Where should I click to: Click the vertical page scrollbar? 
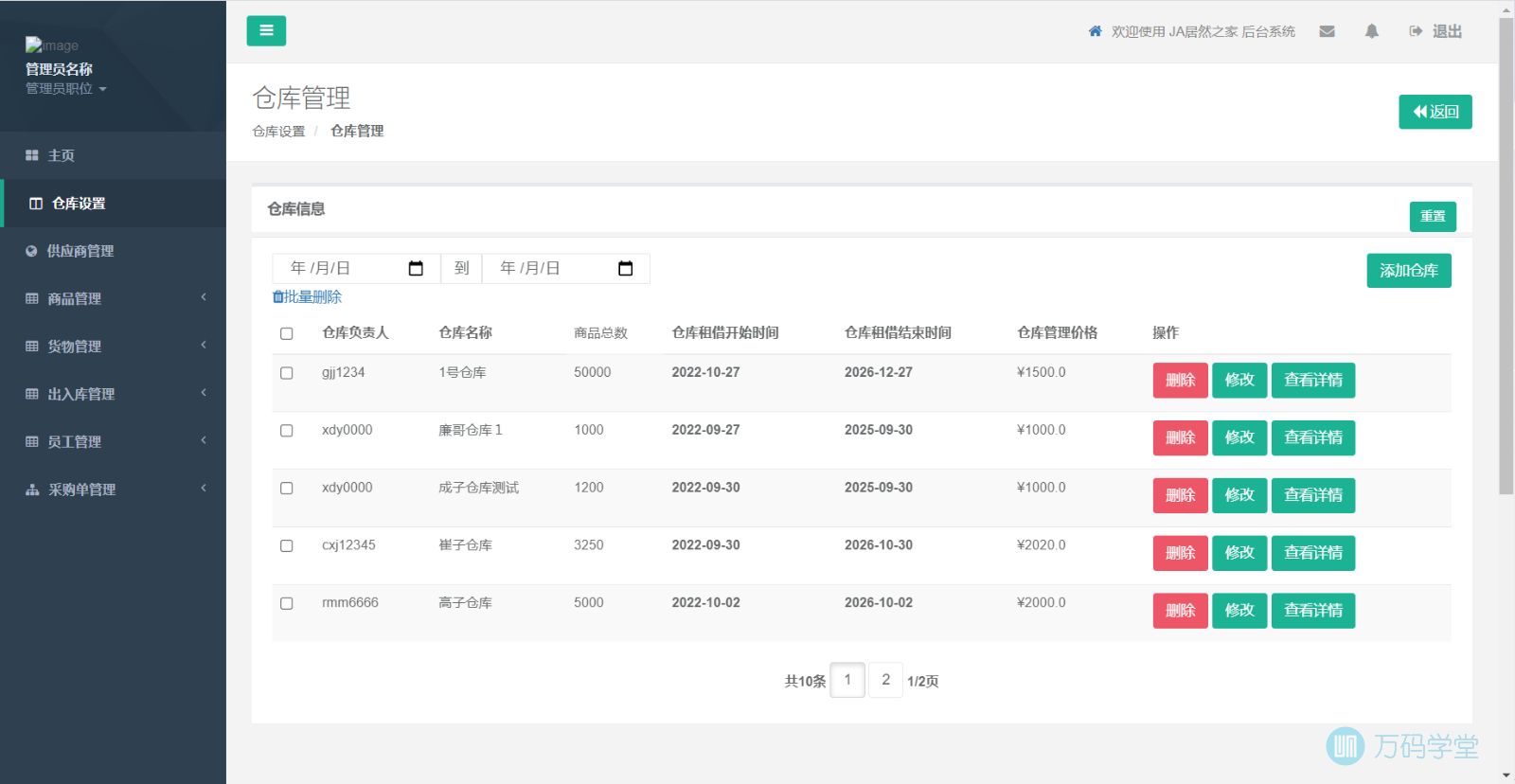(x=1506, y=256)
